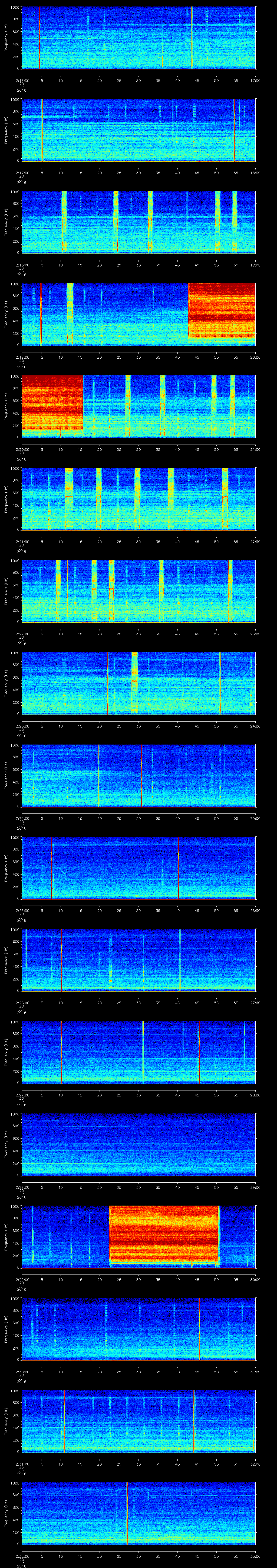Click the '33:00' end time label
Viewport: 277px width, 1568px height.
[x=255, y=1556]
